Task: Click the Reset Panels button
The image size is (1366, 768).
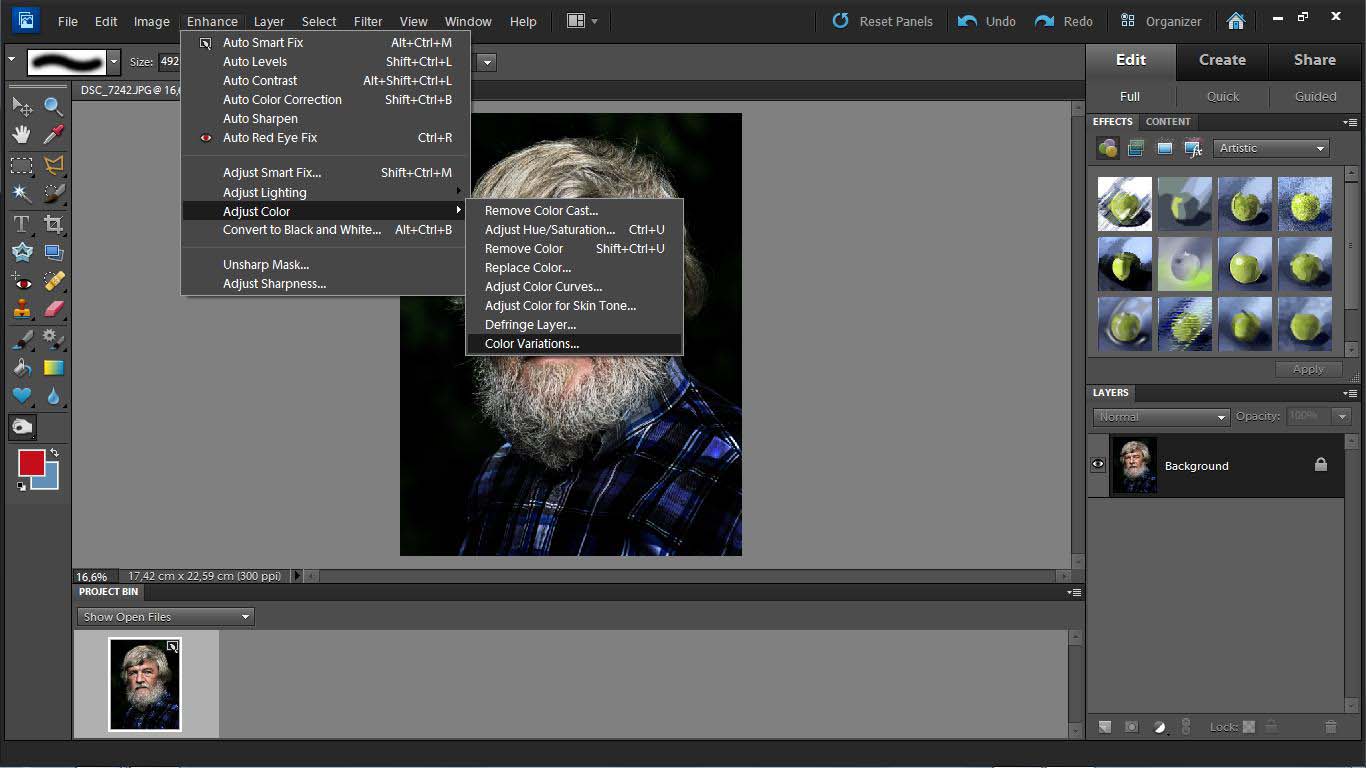Action: [x=882, y=21]
